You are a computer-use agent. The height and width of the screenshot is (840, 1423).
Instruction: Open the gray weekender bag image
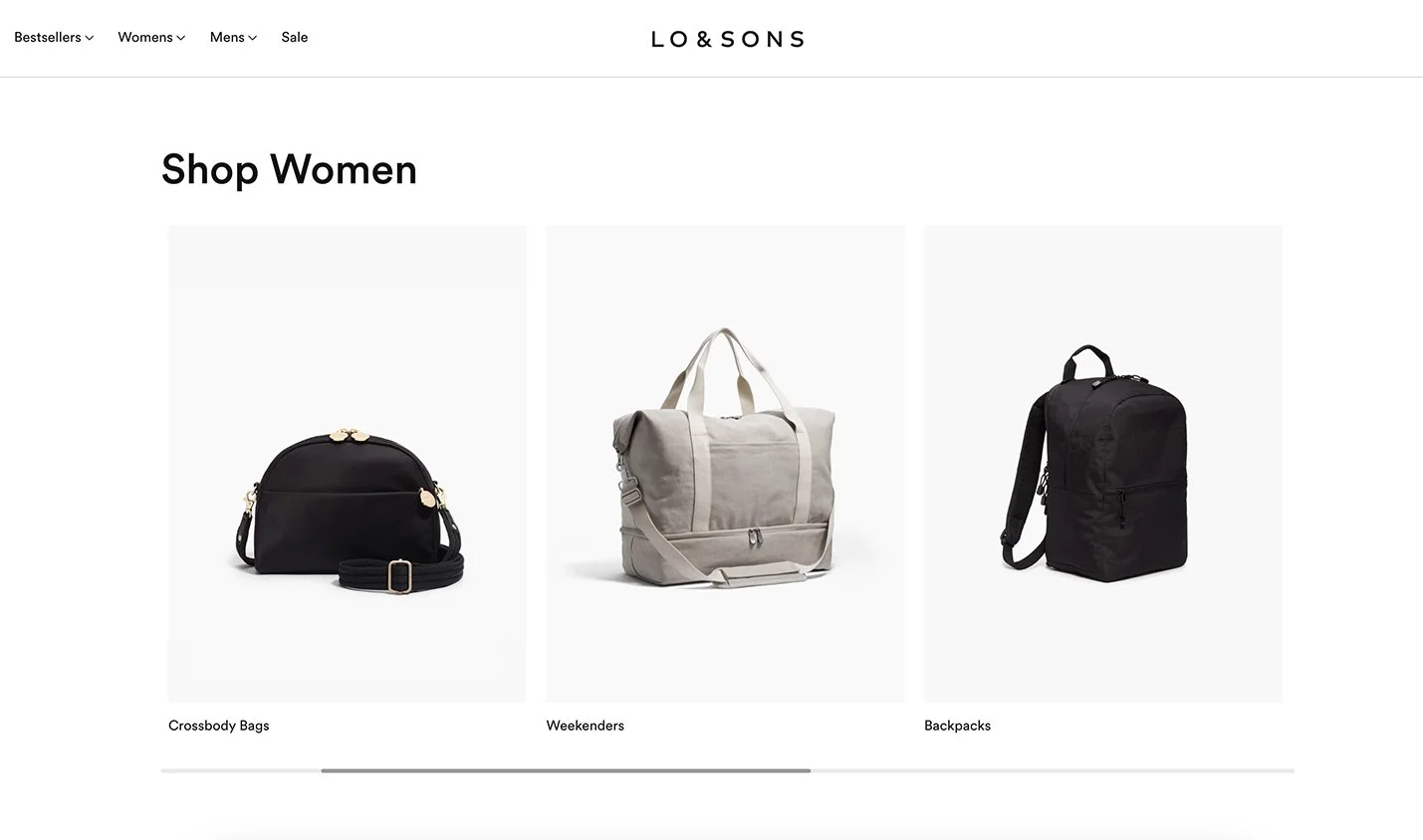725,464
